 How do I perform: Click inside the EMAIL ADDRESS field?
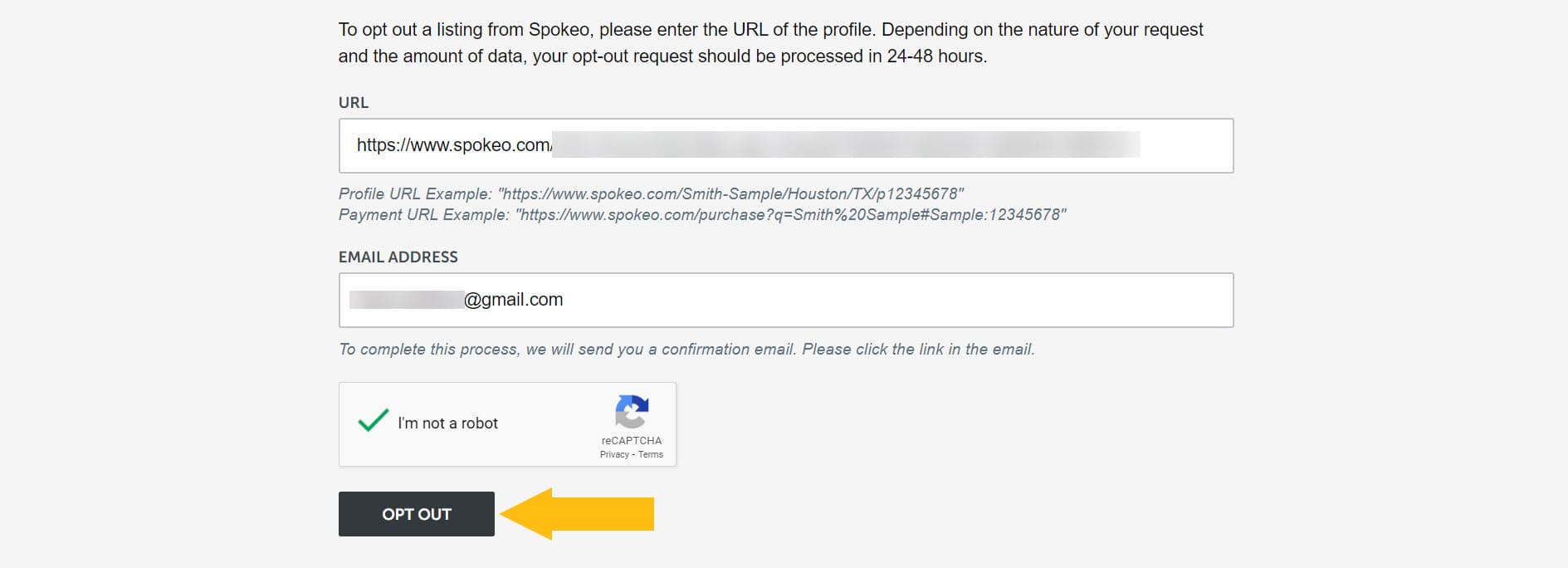tap(784, 300)
